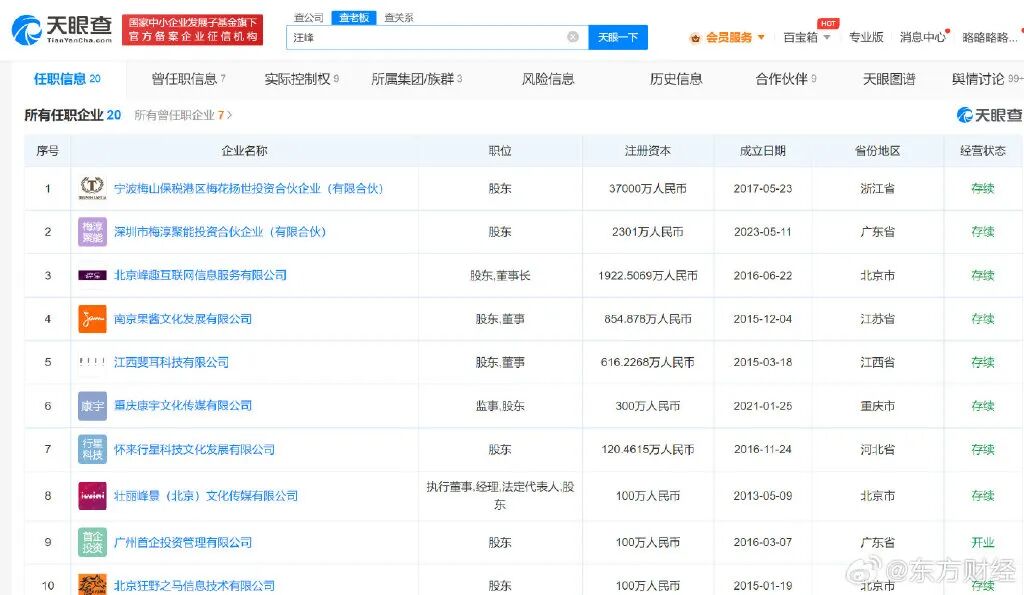Open the 壮丽峰景（北京）文化传媒有限公司 link

click(206, 496)
